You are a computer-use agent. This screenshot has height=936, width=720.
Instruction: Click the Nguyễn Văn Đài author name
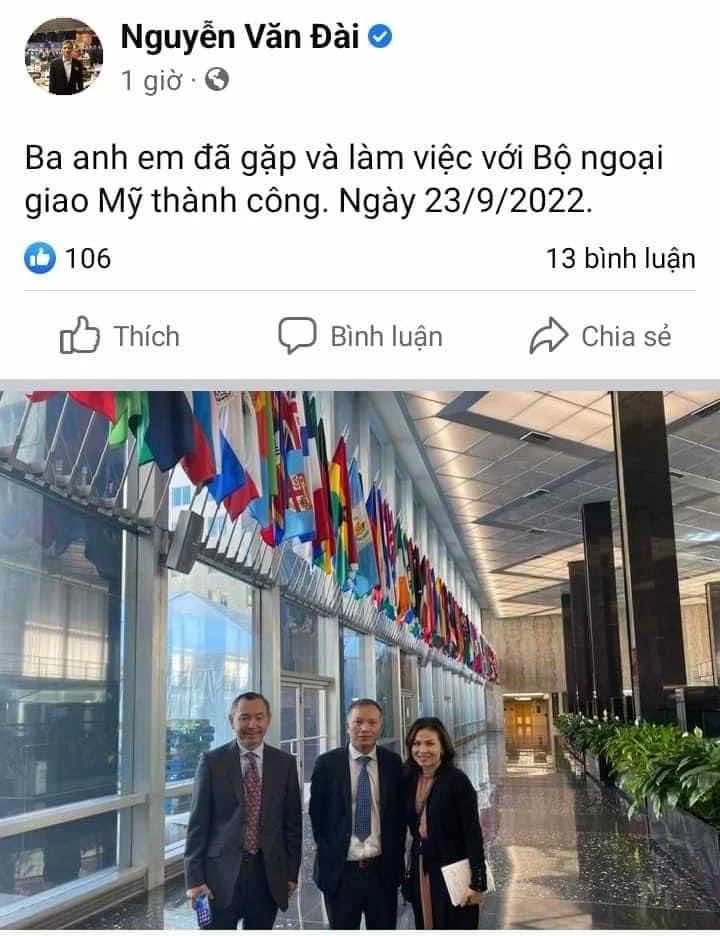point(240,37)
